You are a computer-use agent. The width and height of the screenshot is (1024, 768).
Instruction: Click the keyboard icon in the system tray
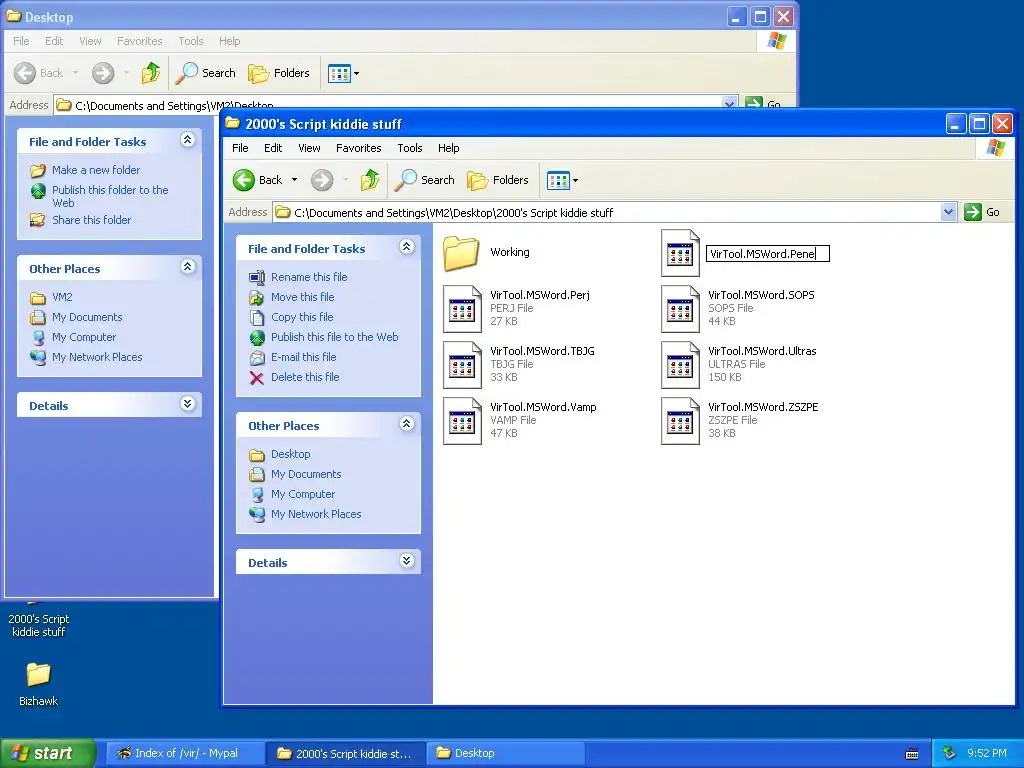pos(912,754)
